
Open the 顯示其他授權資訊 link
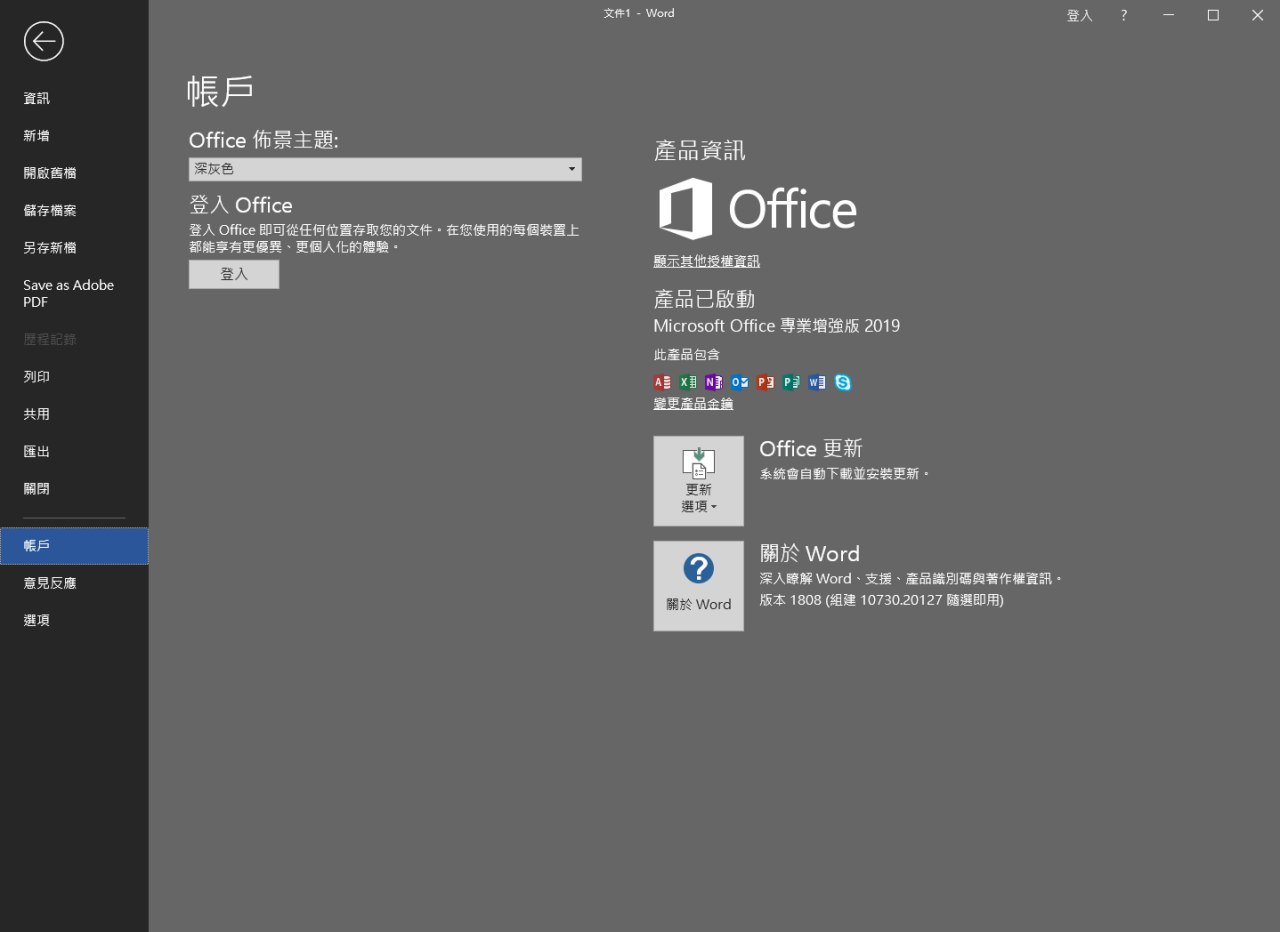tap(707, 261)
